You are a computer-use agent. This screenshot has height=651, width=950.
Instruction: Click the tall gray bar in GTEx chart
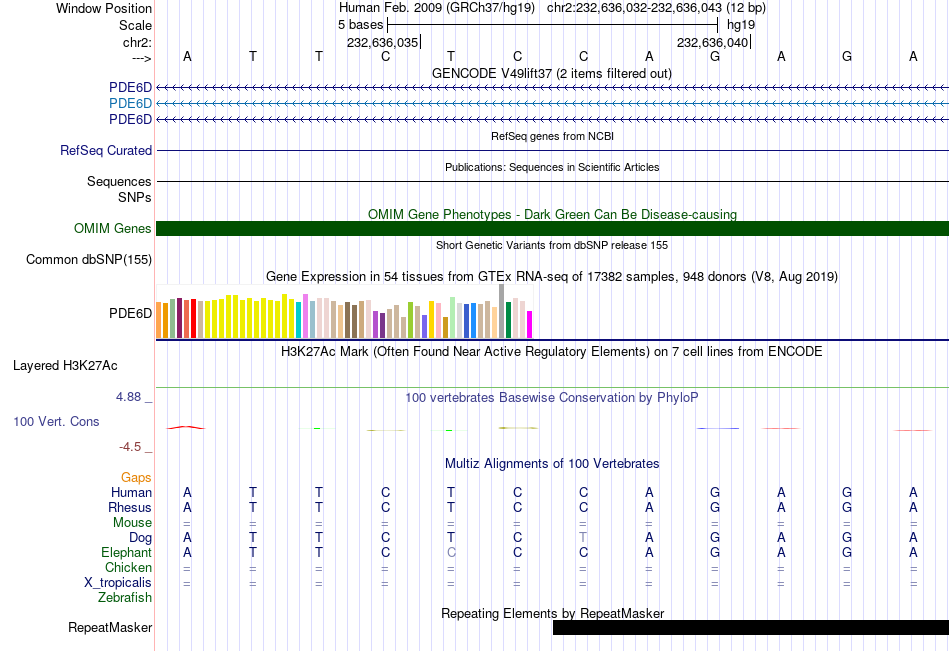pos(502,311)
